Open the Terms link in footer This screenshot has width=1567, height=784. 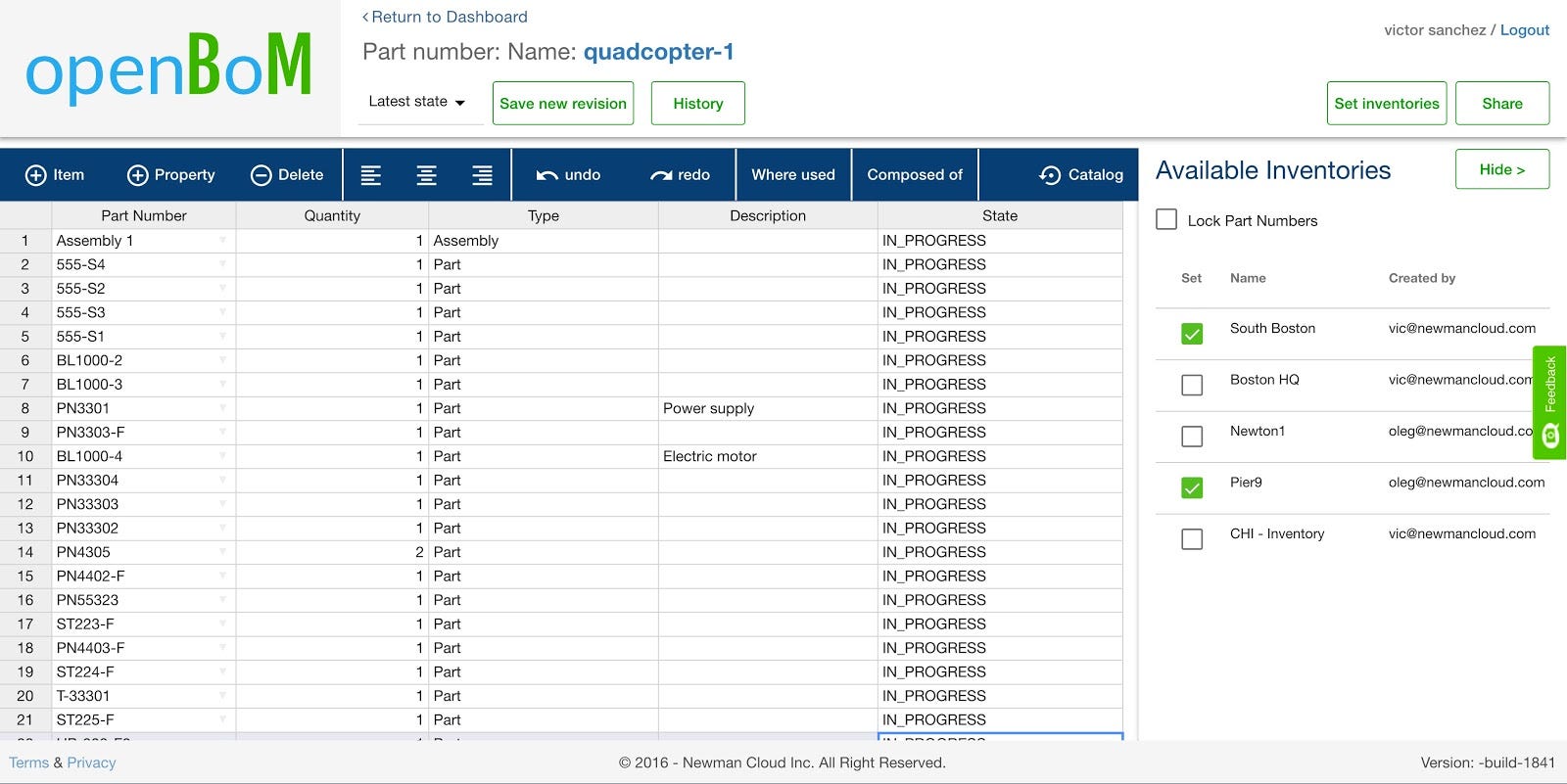tap(29, 762)
